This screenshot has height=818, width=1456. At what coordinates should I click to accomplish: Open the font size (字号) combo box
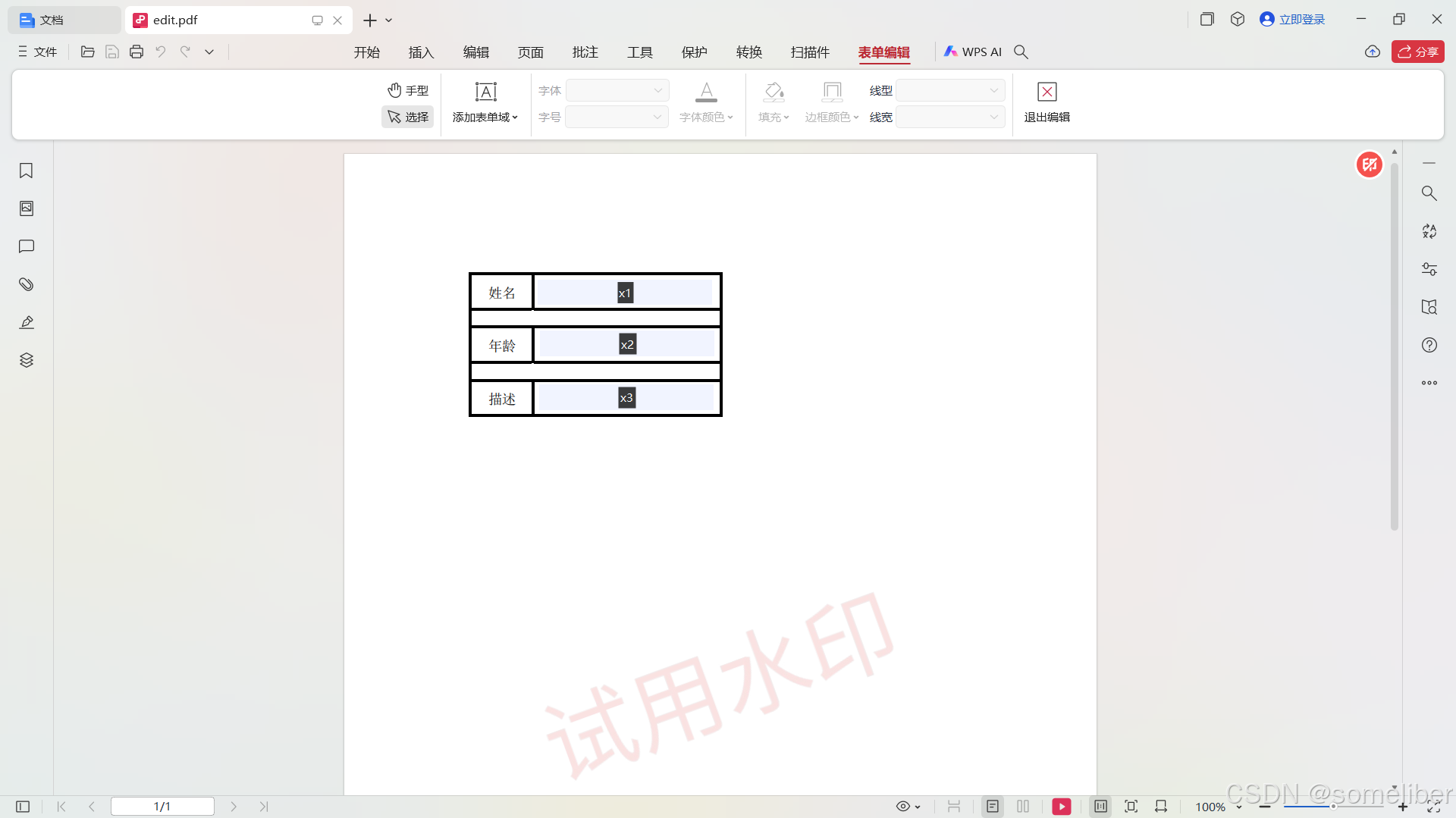pos(617,117)
